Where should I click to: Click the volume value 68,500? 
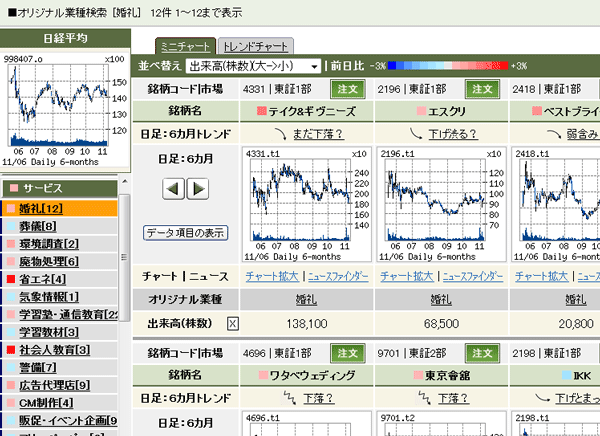(441, 324)
